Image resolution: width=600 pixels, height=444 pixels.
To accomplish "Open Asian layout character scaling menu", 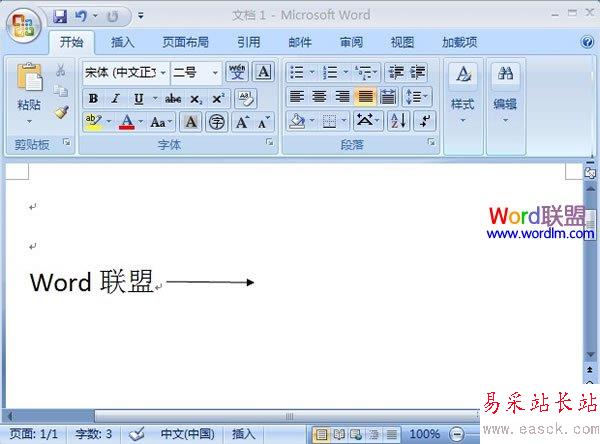I will pyautogui.click(x=368, y=121).
